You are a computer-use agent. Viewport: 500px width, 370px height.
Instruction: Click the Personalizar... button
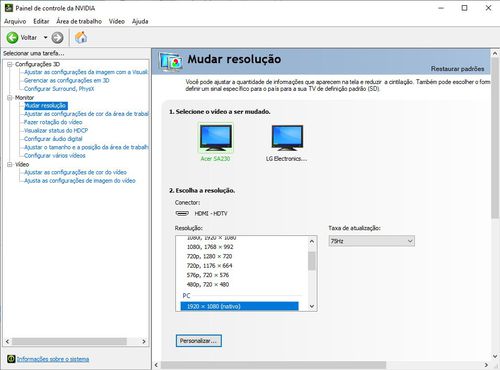point(198,341)
